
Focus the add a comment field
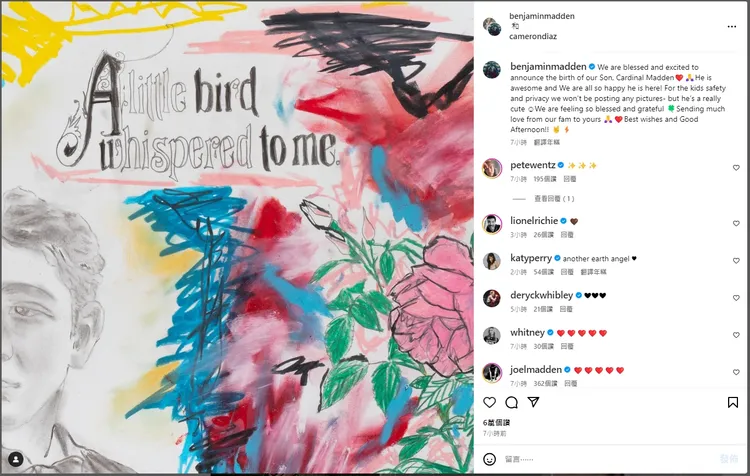pos(607,459)
